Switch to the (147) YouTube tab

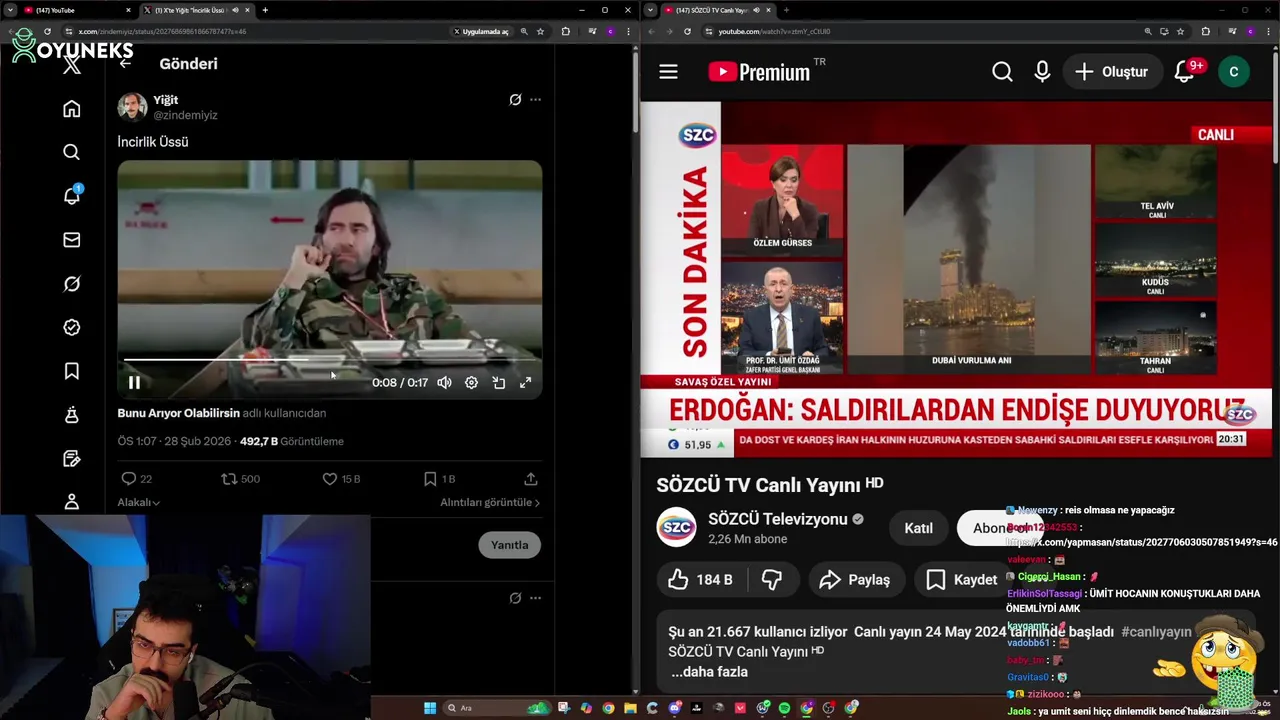75,10
